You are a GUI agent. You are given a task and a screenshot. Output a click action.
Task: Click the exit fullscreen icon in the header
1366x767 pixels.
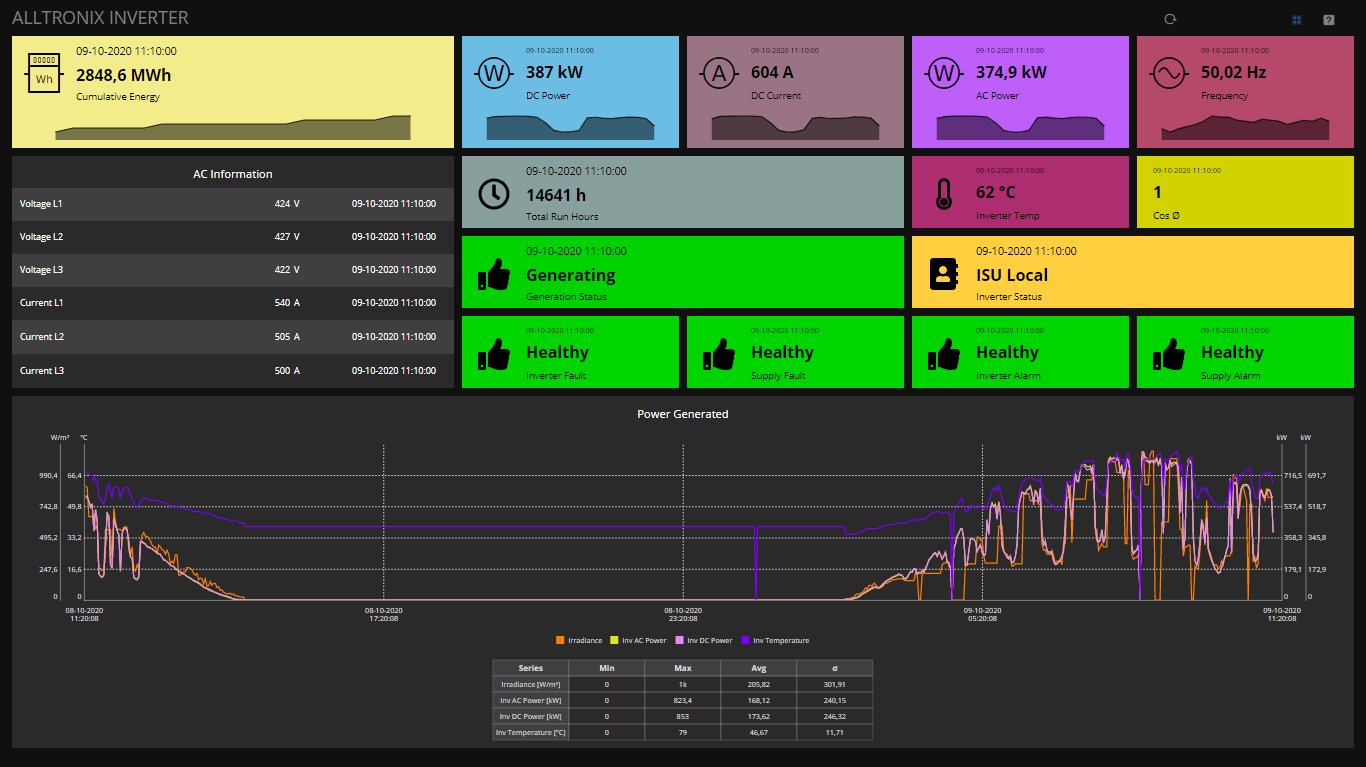1297,19
